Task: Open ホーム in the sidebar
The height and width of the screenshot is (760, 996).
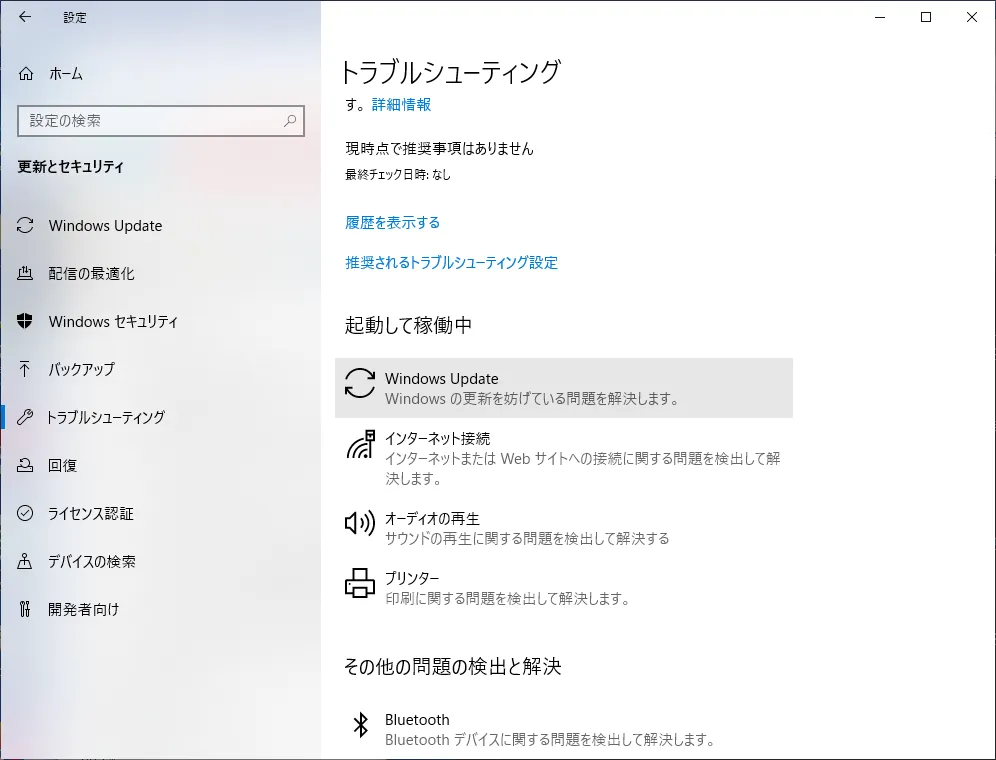Action: [x=66, y=74]
